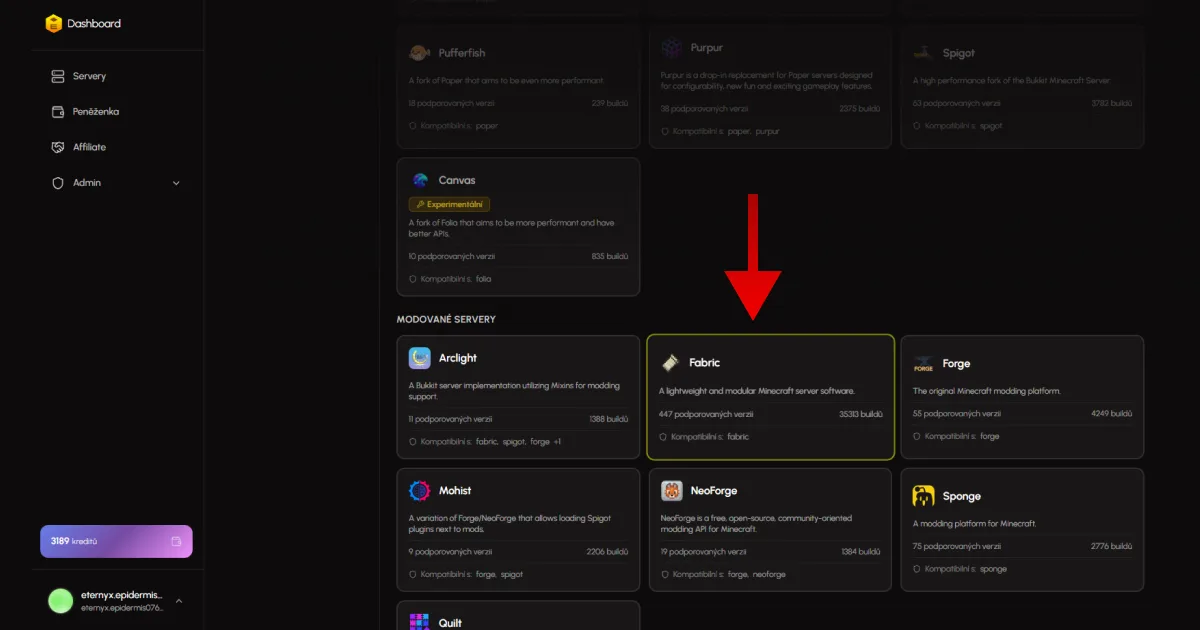The height and width of the screenshot is (630, 1200).
Task: Click the wallet icon in credits banner
Action: click(x=176, y=541)
